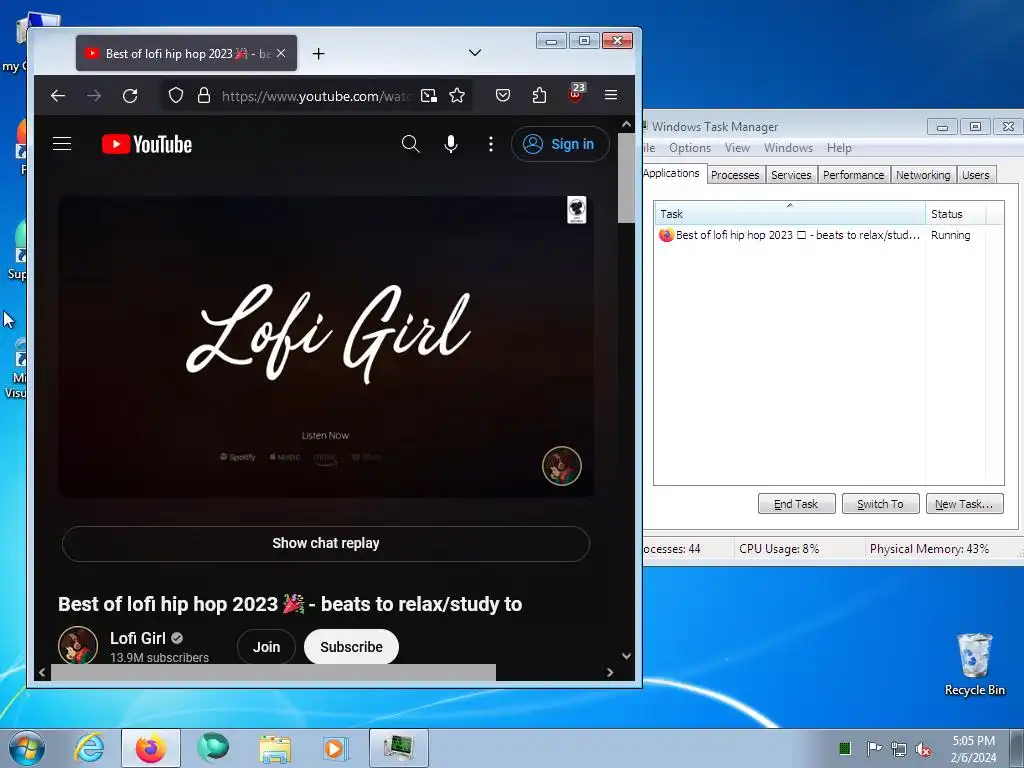Sort by Task column header
Screen dimensions: 1024x768
790,214
